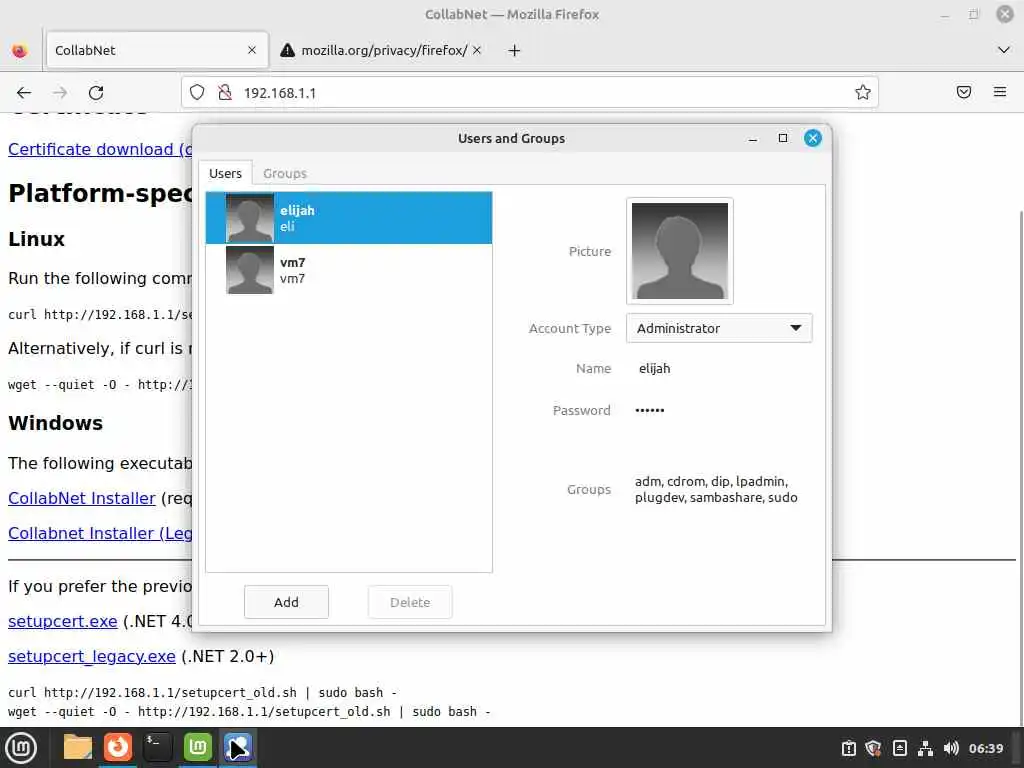The width and height of the screenshot is (1024, 768).
Task: Open the Terminal from the panel
Action: point(158,747)
